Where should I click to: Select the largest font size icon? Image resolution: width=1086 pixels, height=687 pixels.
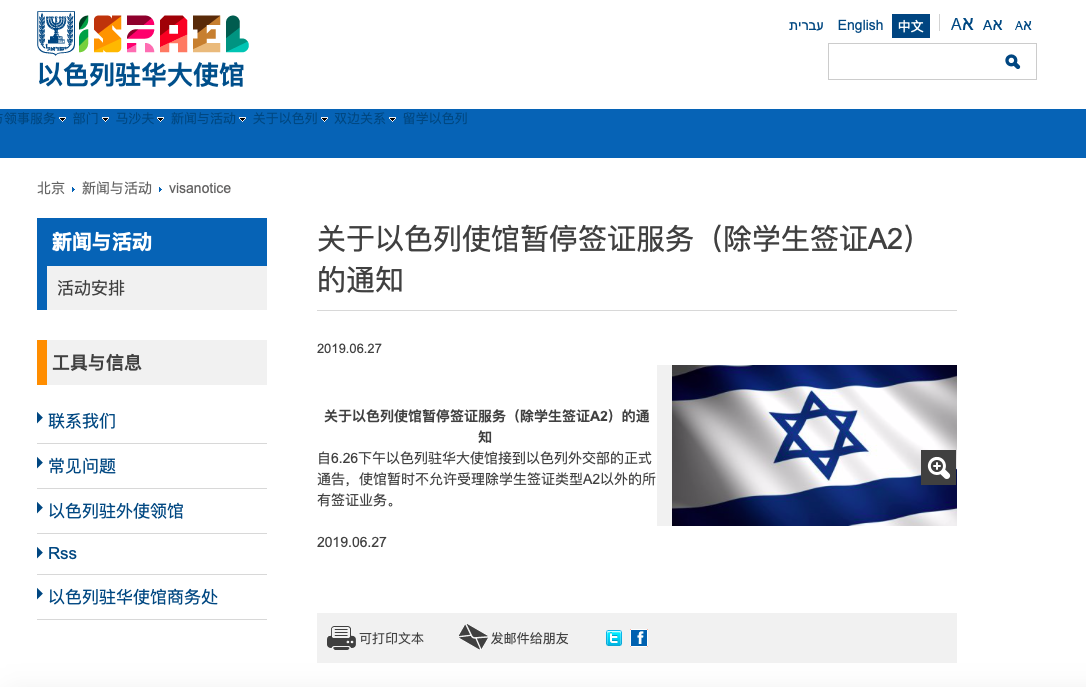click(962, 24)
